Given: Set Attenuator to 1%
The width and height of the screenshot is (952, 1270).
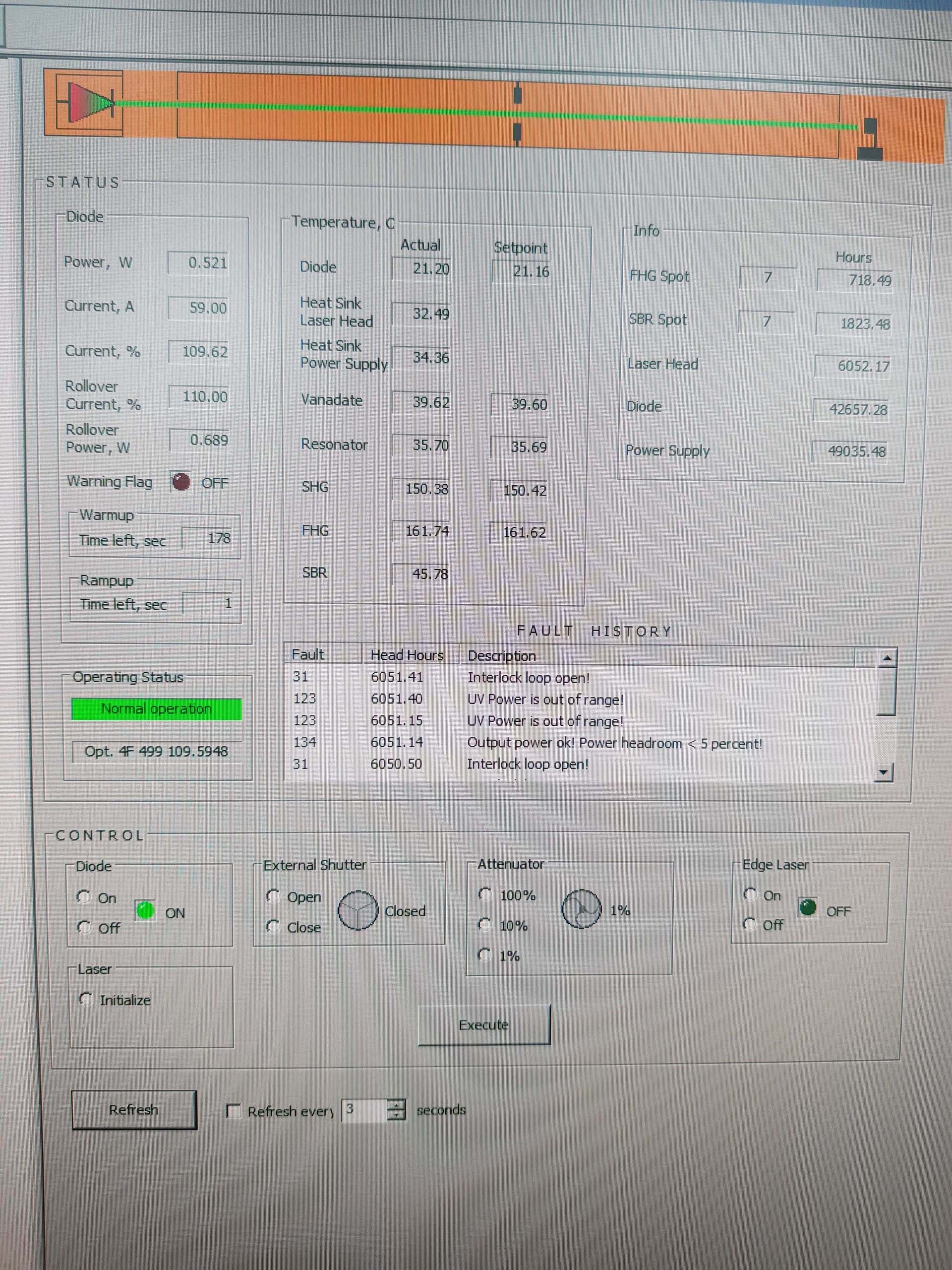Looking at the screenshot, I should coord(485,955).
